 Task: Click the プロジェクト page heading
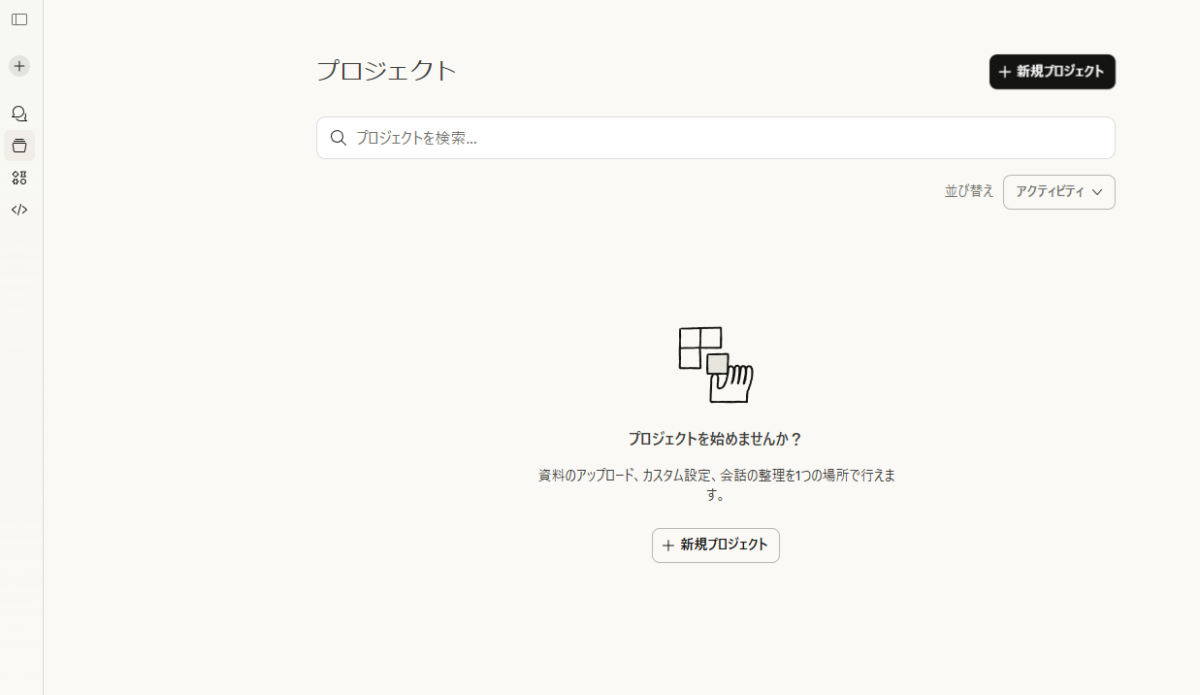pyautogui.click(x=387, y=70)
